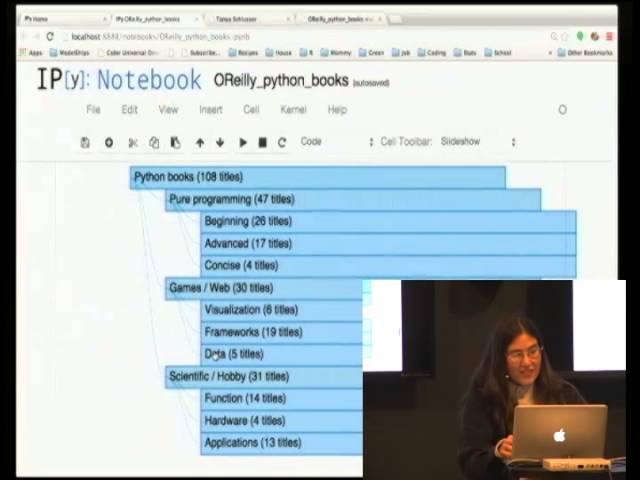Viewport: 640px width, 480px height.
Task: Select the Applications (13 titles) node
Action: pos(282,443)
